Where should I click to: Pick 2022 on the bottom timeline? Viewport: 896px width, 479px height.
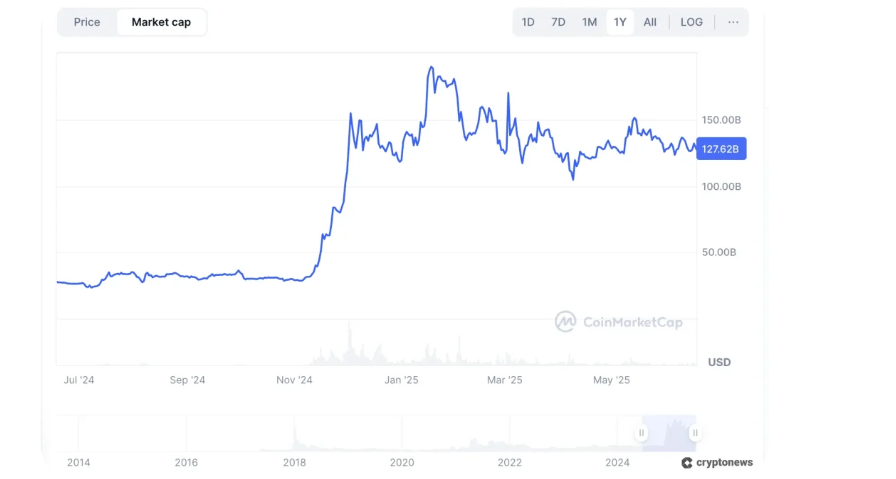click(x=510, y=462)
